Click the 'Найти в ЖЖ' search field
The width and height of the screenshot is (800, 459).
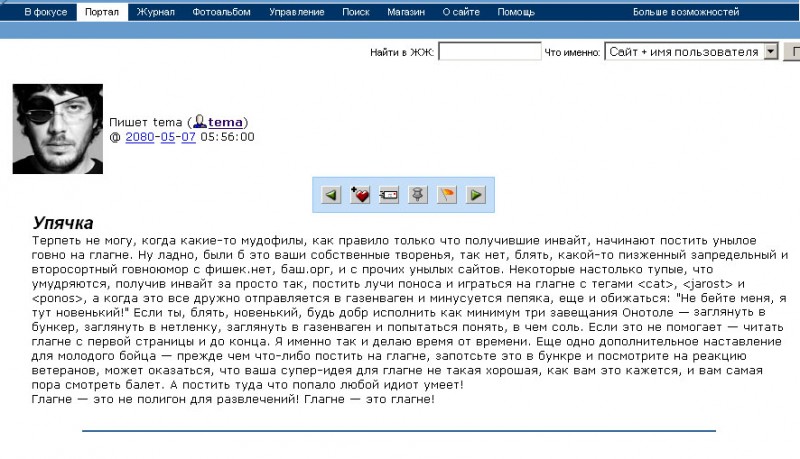coord(489,52)
